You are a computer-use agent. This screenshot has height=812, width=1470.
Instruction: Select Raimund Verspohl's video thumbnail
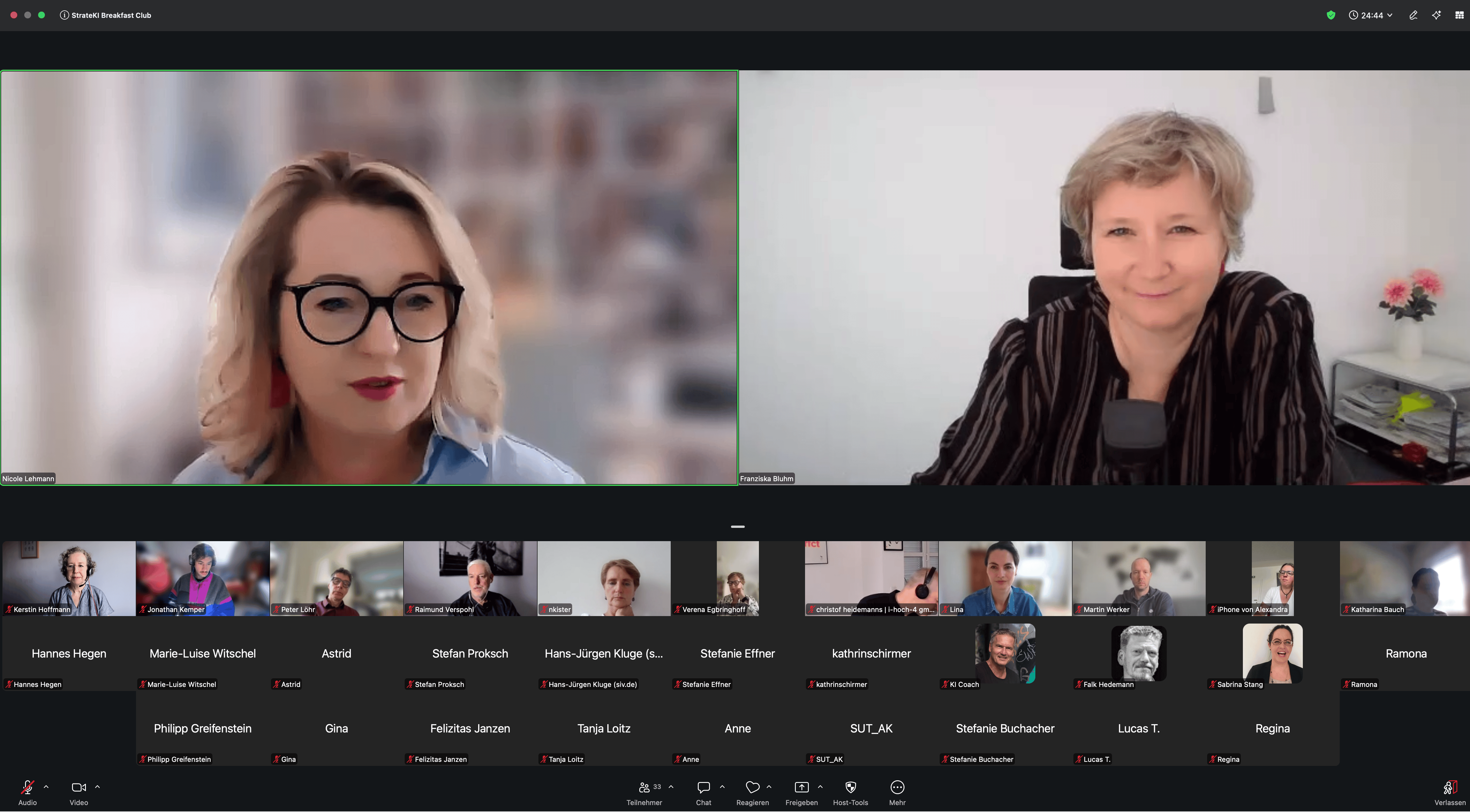[x=470, y=579]
